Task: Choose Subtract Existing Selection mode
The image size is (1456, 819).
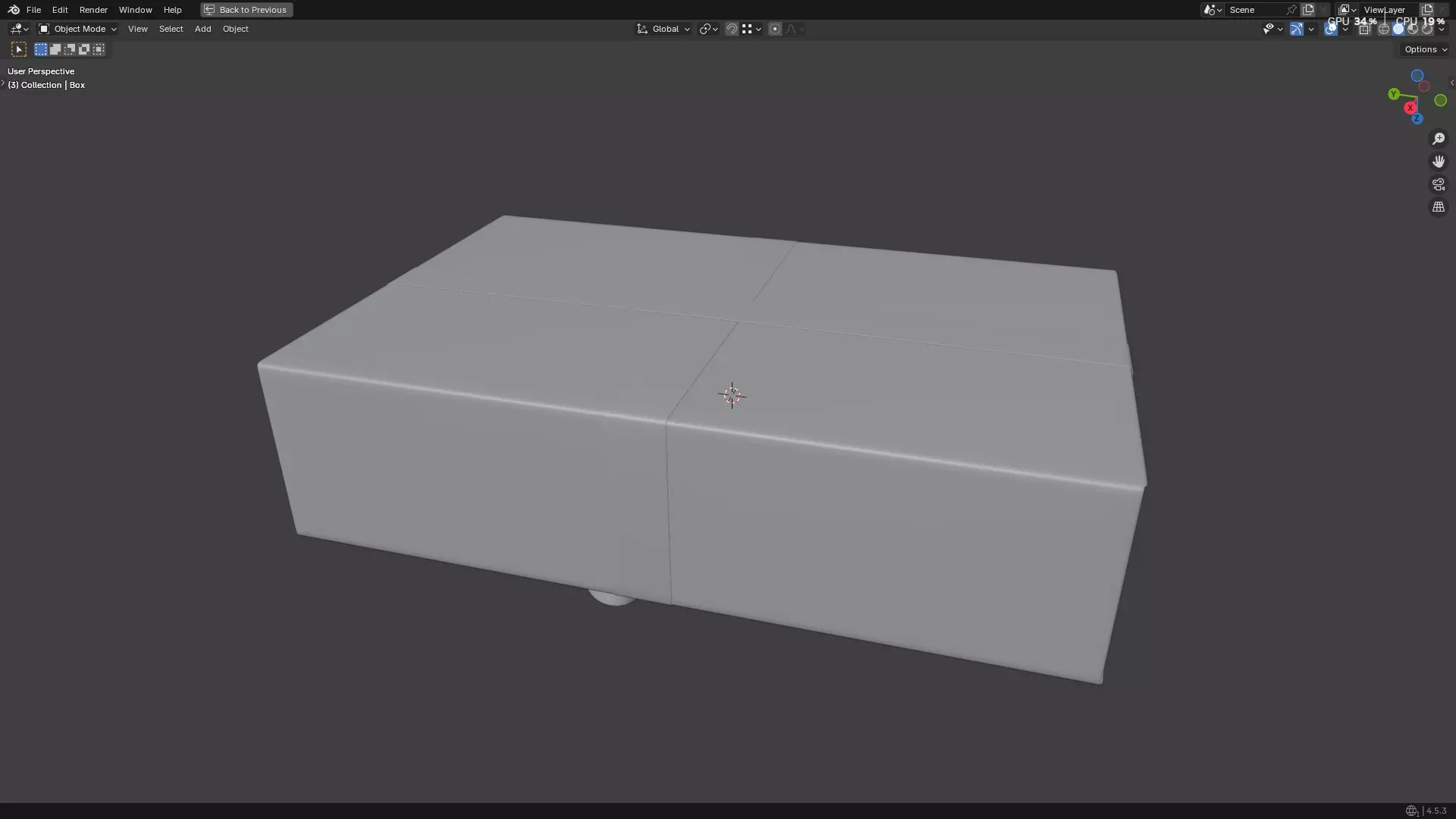Action: click(70, 49)
